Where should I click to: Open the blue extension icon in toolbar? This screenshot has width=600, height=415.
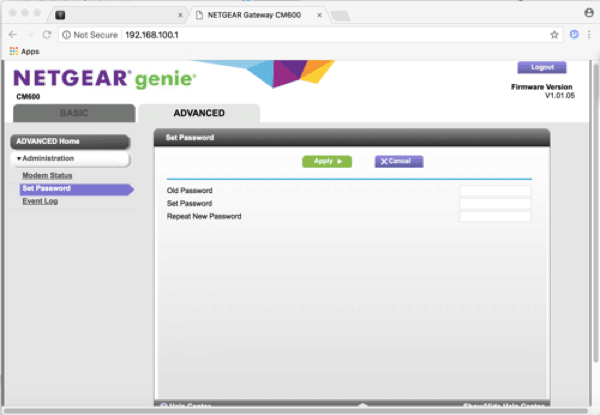pyautogui.click(x=574, y=35)
